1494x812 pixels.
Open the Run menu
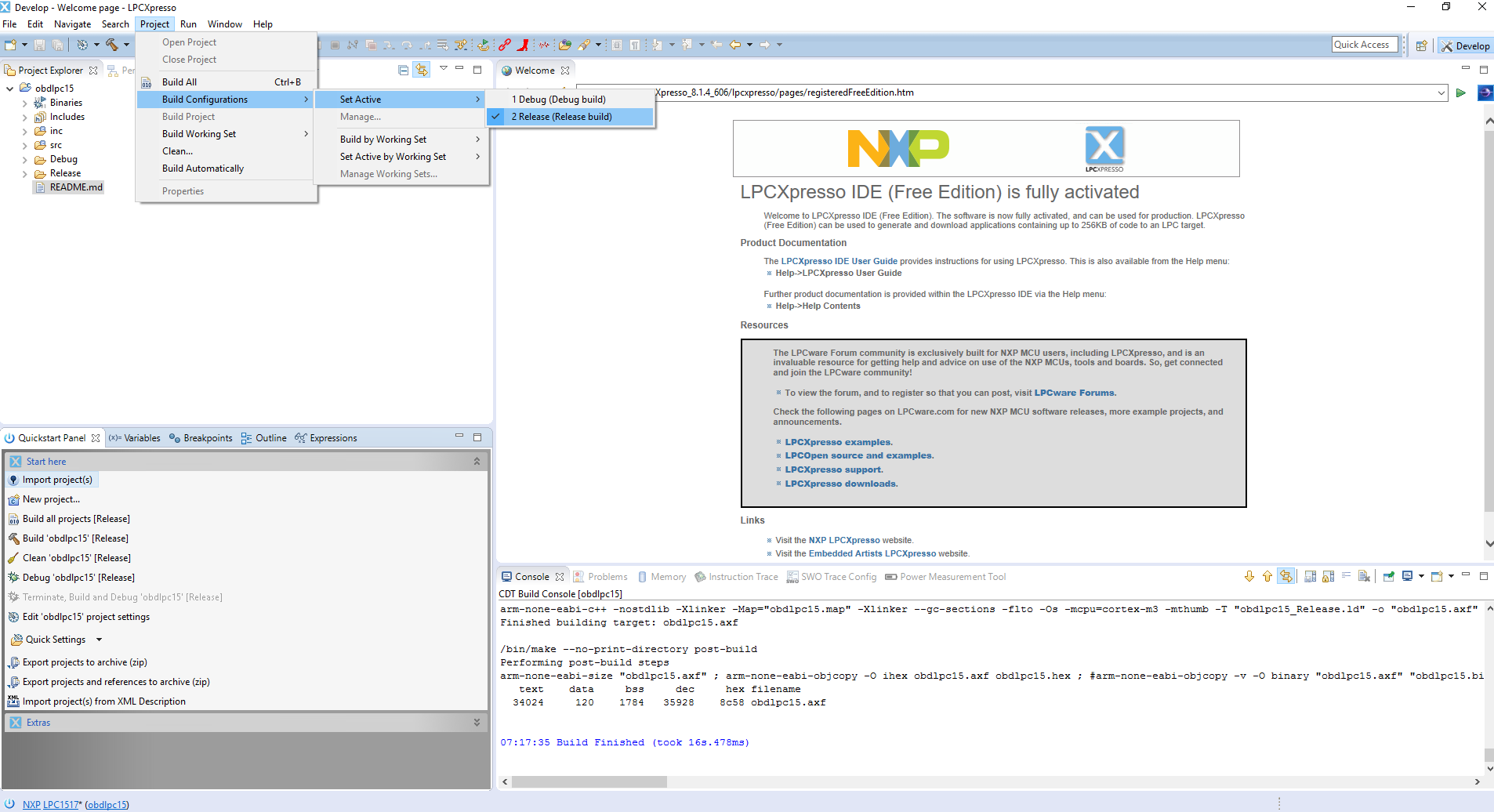[188, 24]
